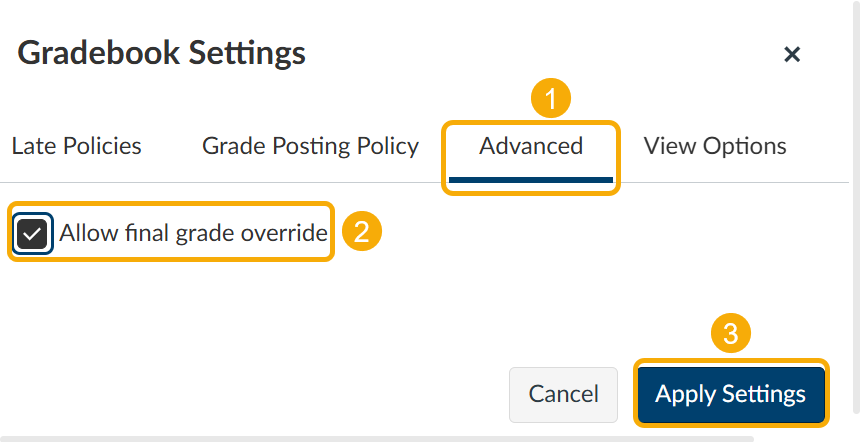
Task: Click the vertical scrollbar on right edge
Action: pyautogui.click(x=856, y=207)
